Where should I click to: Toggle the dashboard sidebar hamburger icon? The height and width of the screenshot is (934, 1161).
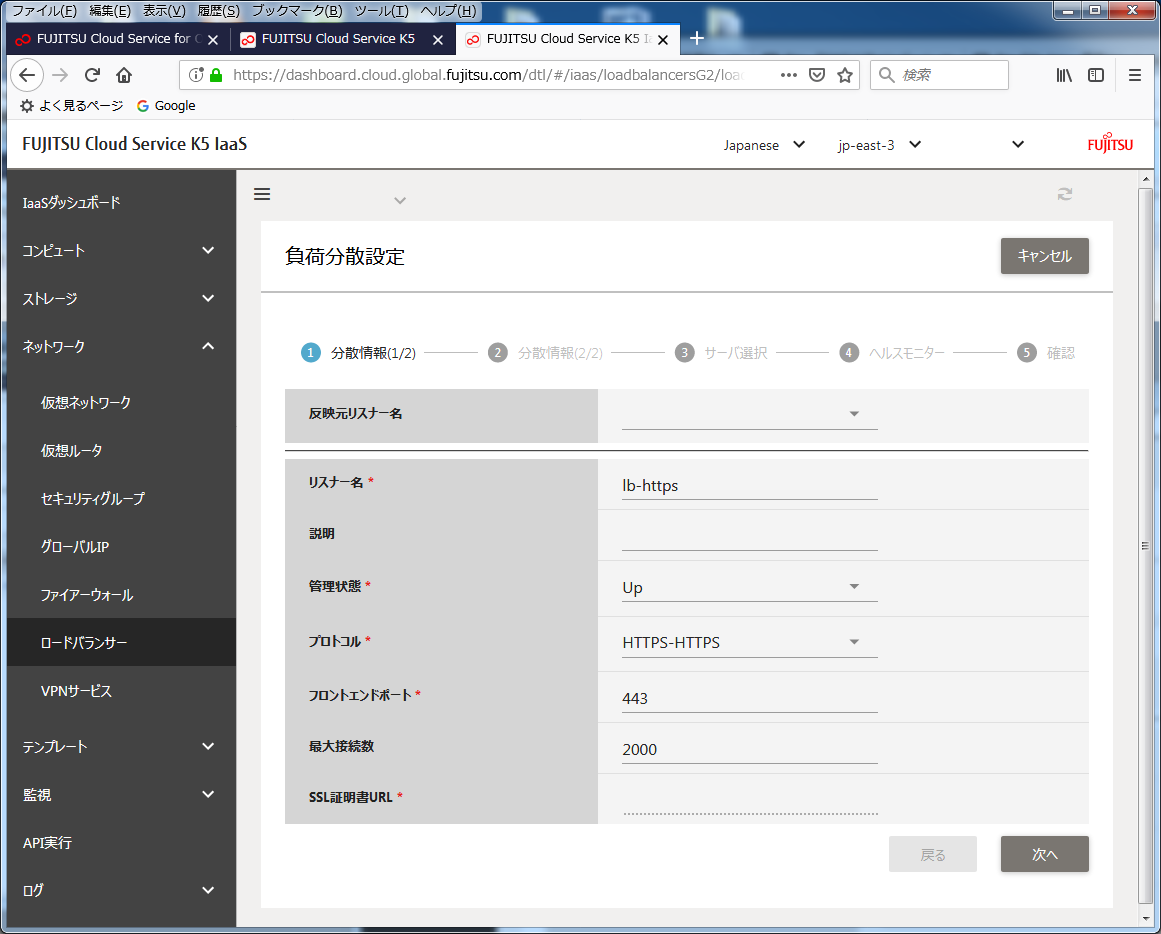(262, 194)
